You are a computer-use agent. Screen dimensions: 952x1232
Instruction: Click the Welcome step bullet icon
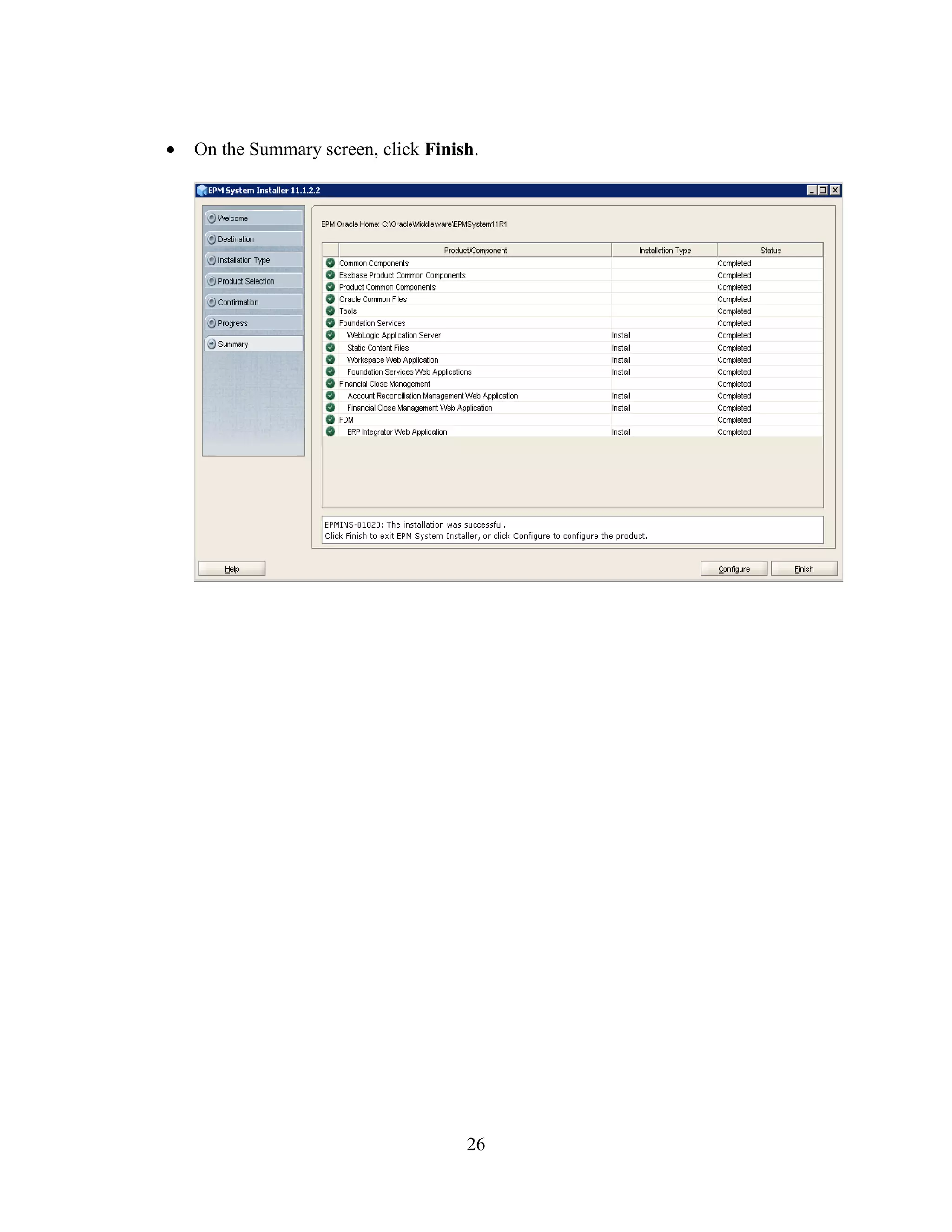coord(212,219)
